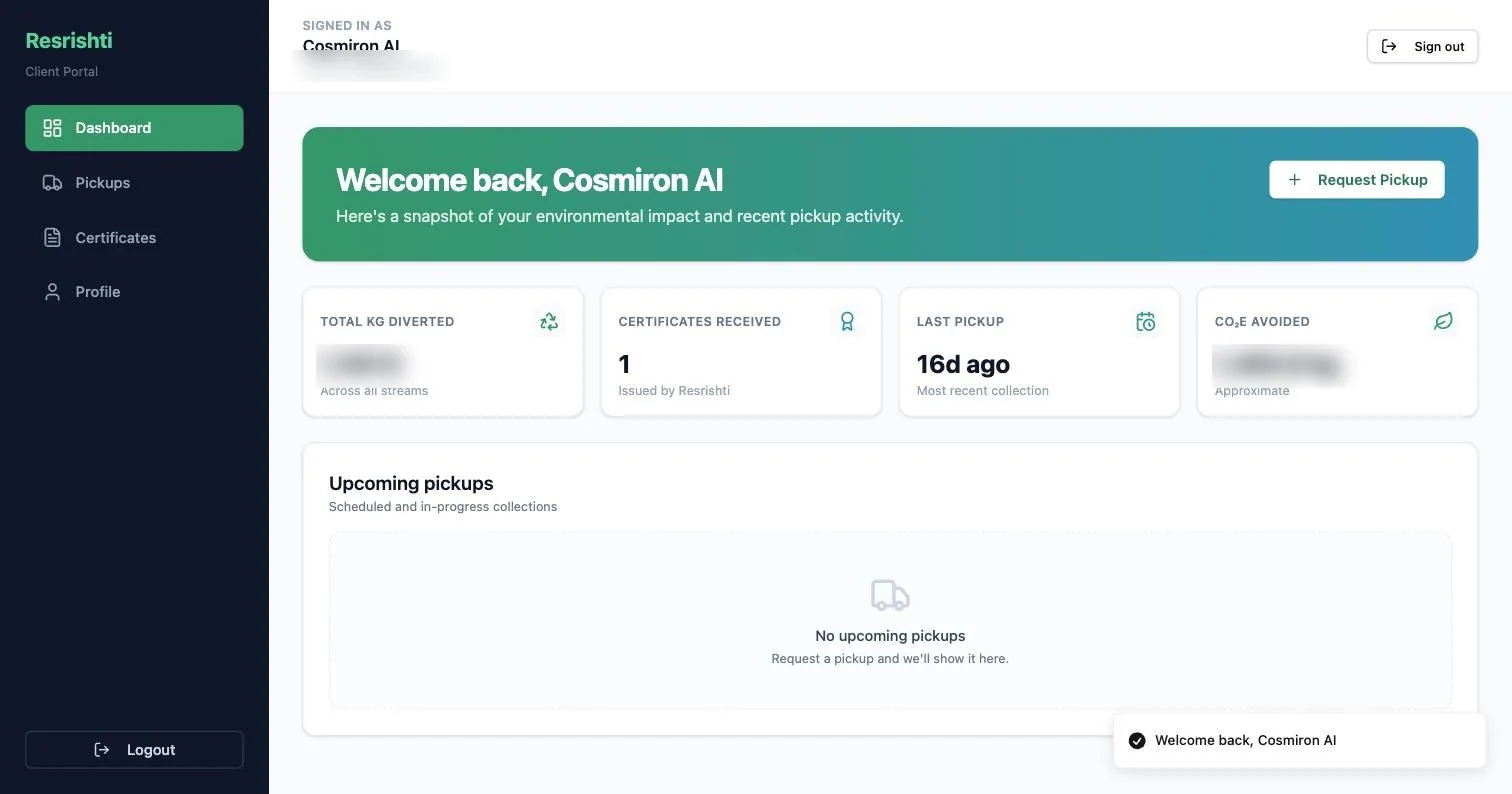The width and height of the screenshot is (1512, 794).
Task: Click the "No upcoming pickups" text
Action: tap(890, 636)
